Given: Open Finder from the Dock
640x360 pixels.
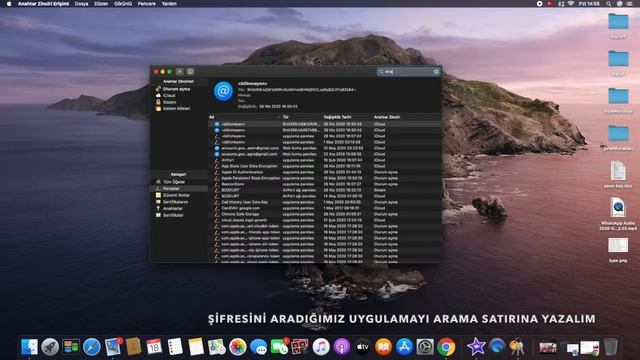Looking at the screenshot, I should click(29, 347).
